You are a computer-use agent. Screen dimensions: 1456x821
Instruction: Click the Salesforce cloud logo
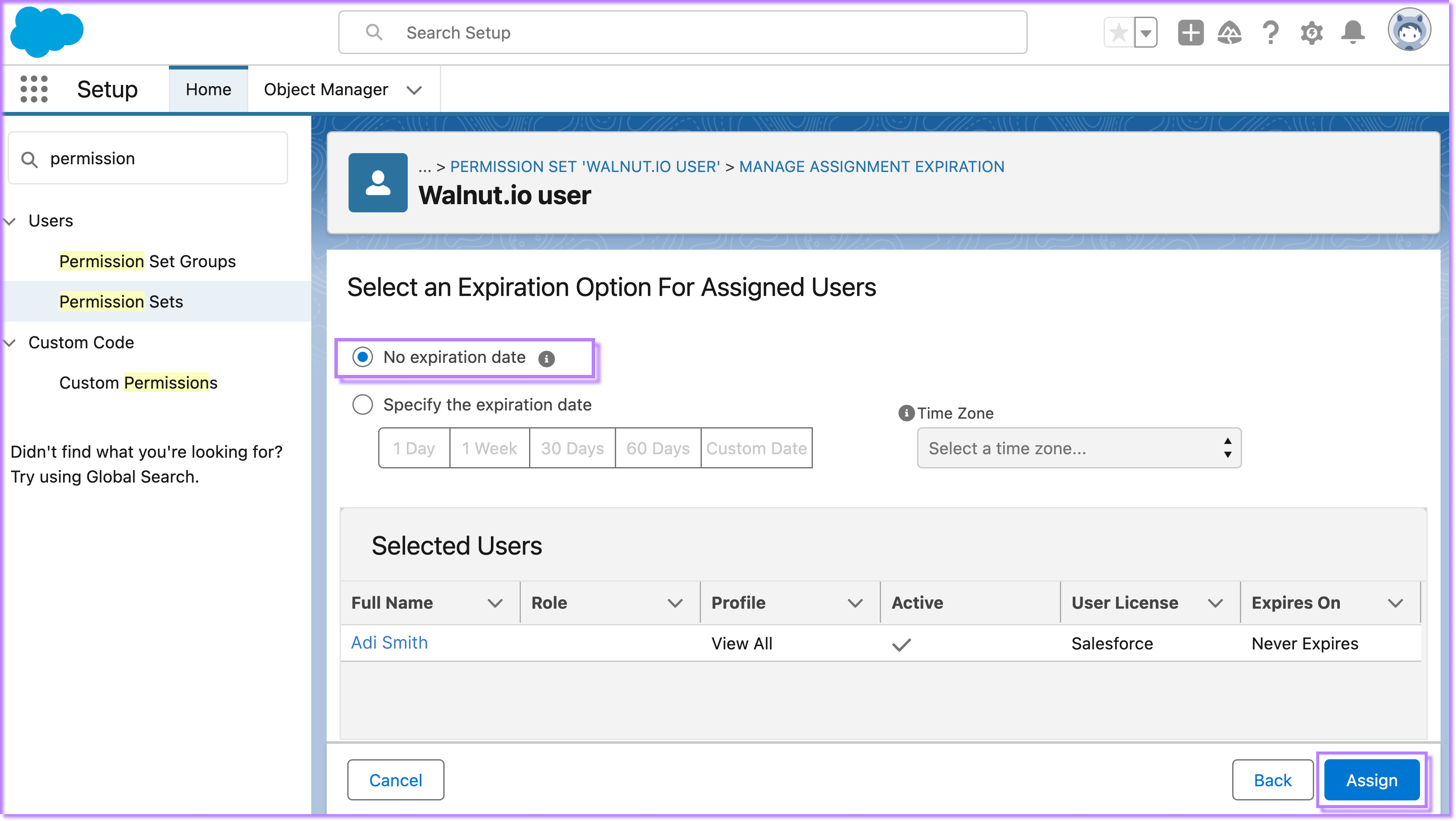(x=47, y=32)
